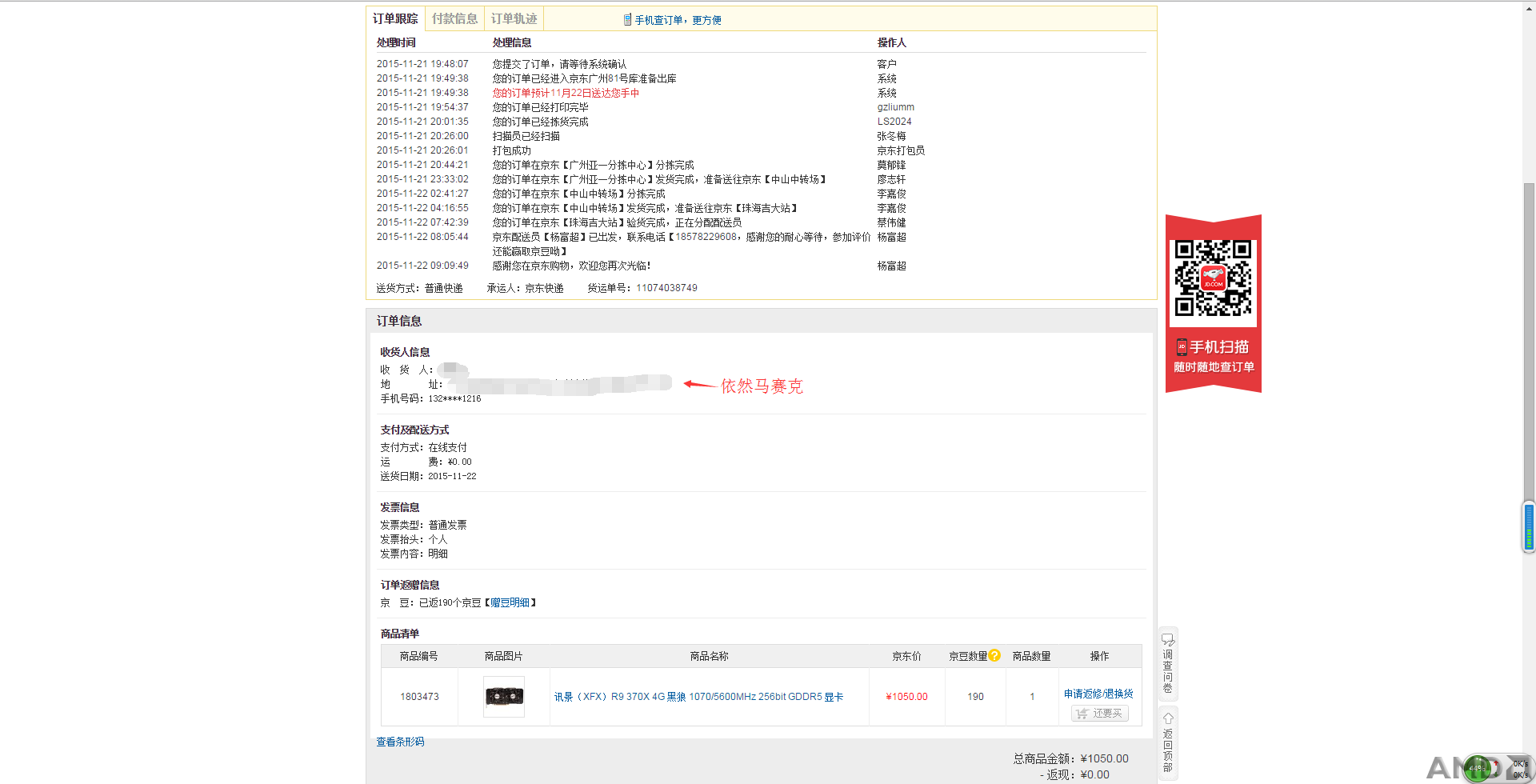Click row text 您提交了订单，请等待系统确认

pos(559,64)
